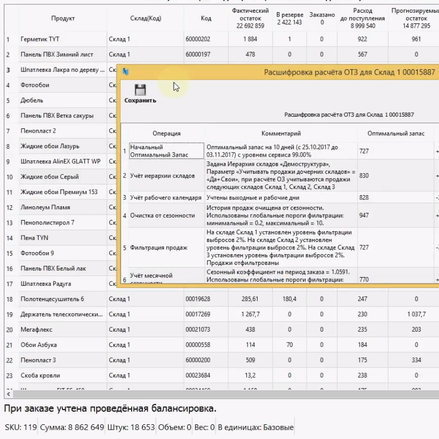Select the Учёт иерархии складов operation
The image size is (439, 439).
[x=162, y=176]
